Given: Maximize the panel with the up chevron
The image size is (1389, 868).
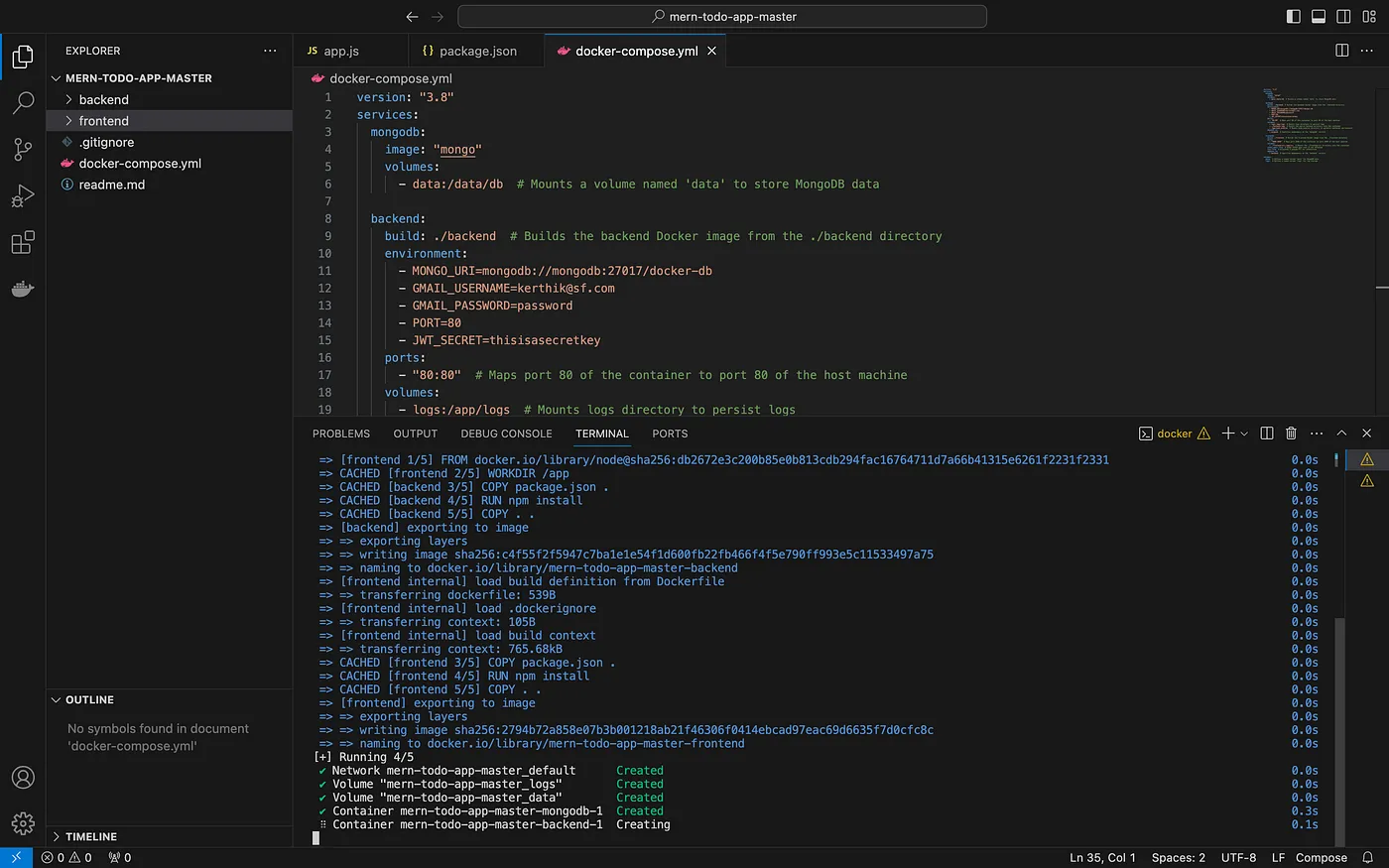Looking at the screenshot, I should tap(1341, 434).
